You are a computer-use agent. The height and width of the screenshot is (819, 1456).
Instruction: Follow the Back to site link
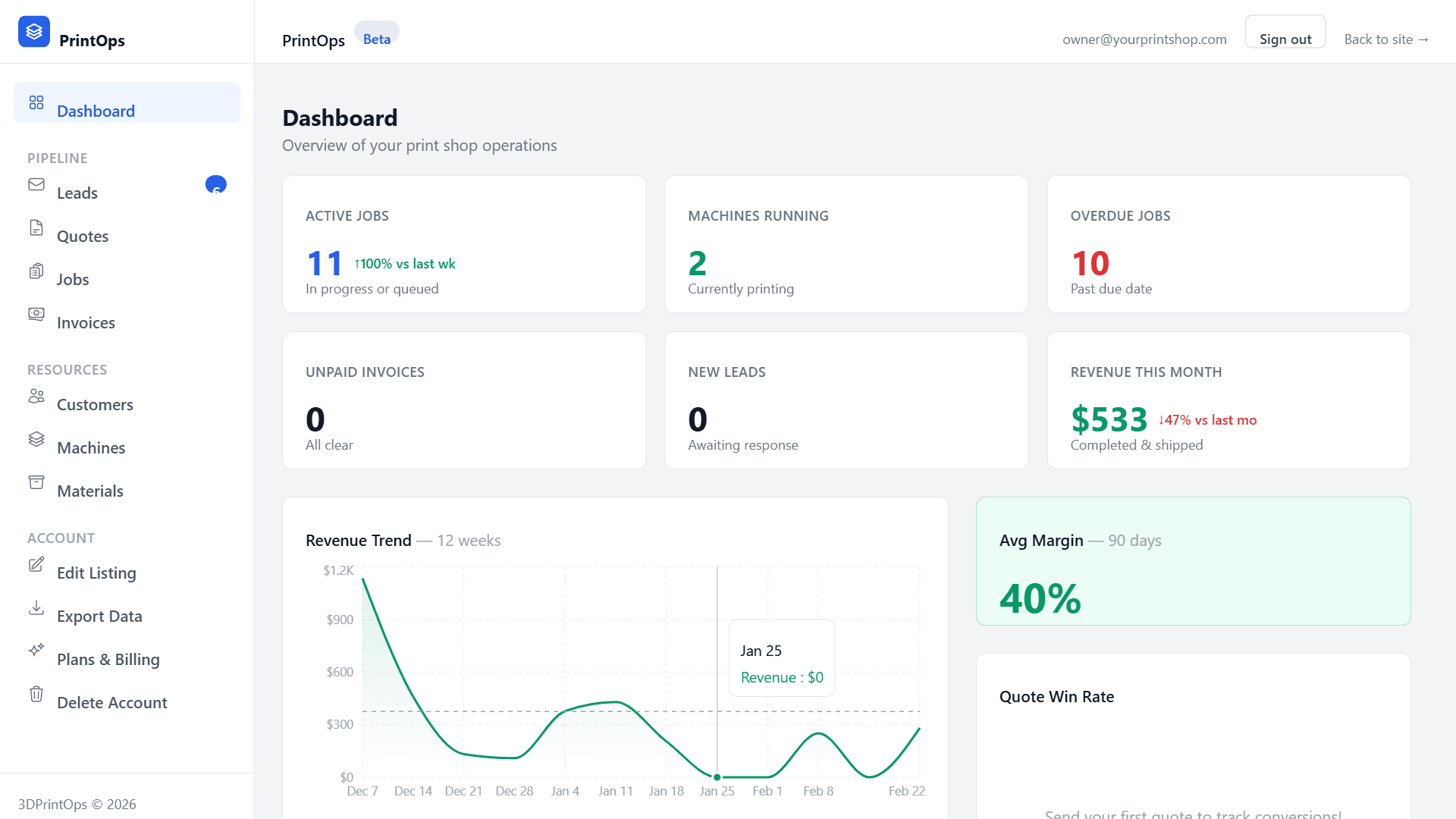[x=1386, y=39]
